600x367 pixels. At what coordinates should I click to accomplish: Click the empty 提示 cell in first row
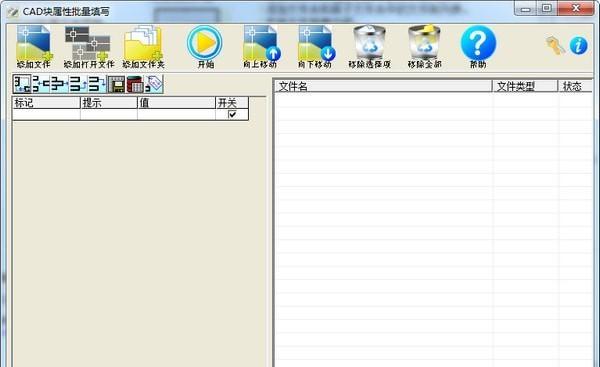coord(109,114)
